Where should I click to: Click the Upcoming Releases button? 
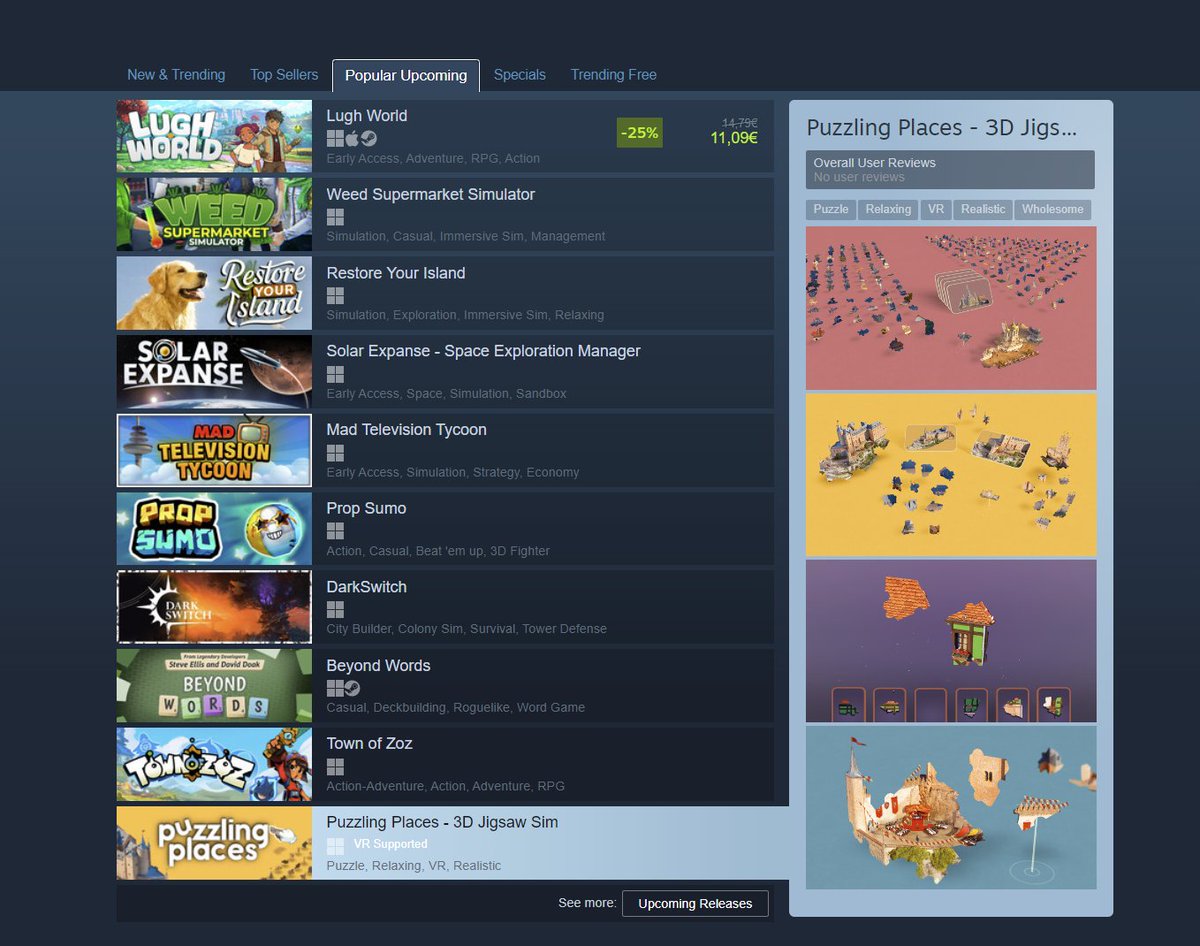695,903
